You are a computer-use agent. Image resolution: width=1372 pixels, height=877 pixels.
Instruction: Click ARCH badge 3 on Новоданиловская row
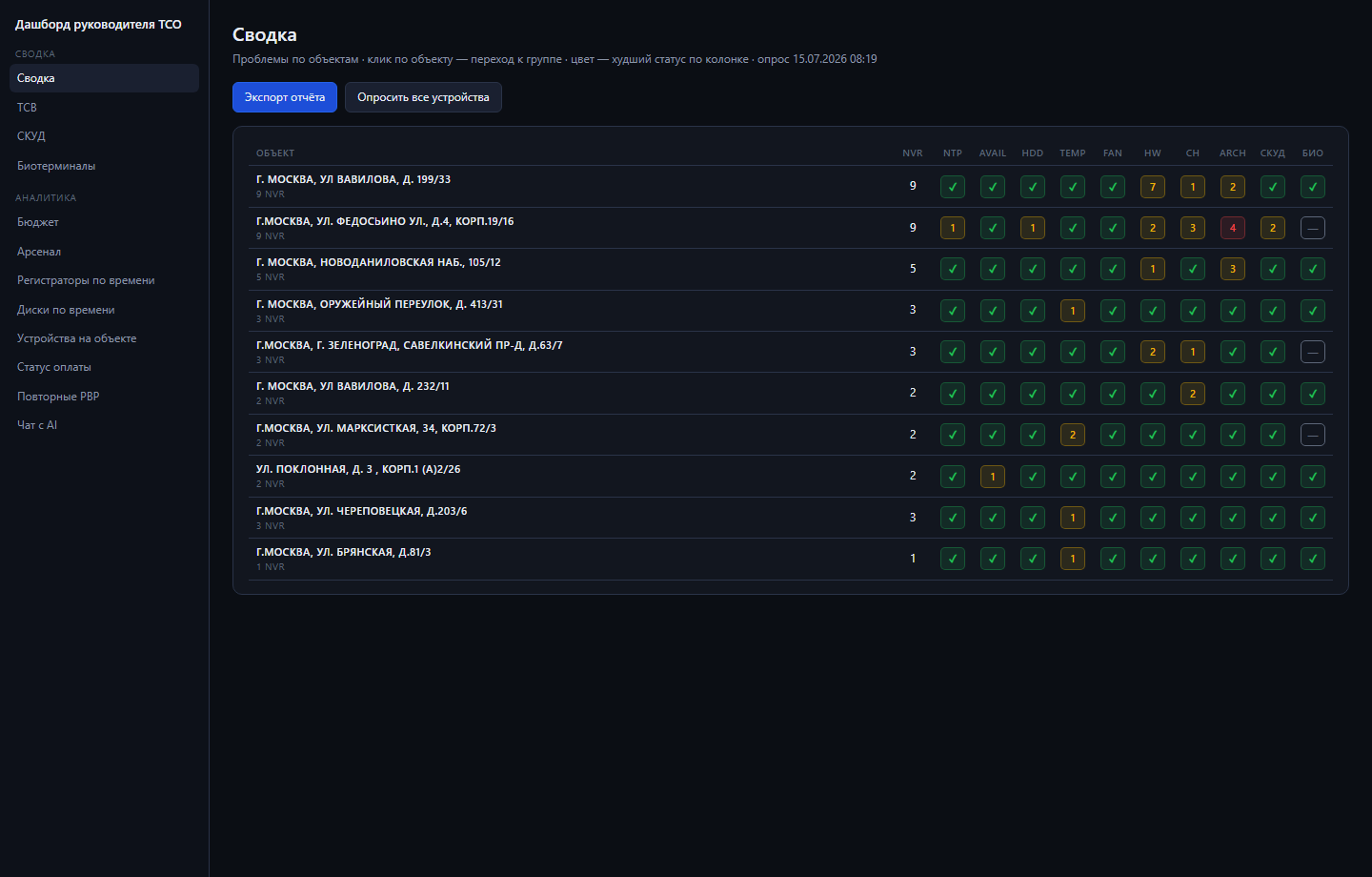[x=1232, y=269]
